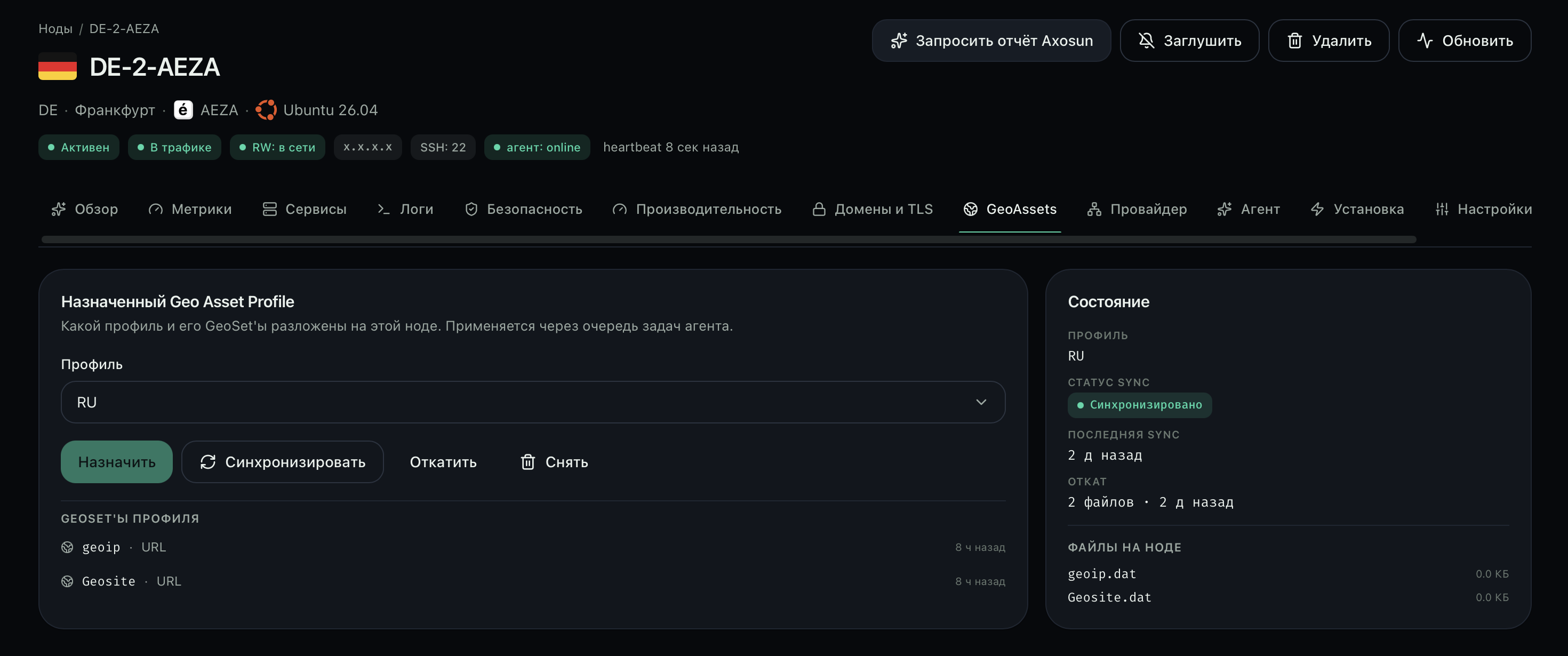The width and height of the screenshot is (1568, 656).
Task: Click the Ноды breadcrumb link
Action: pyautogui.click(x=55, y=29)
